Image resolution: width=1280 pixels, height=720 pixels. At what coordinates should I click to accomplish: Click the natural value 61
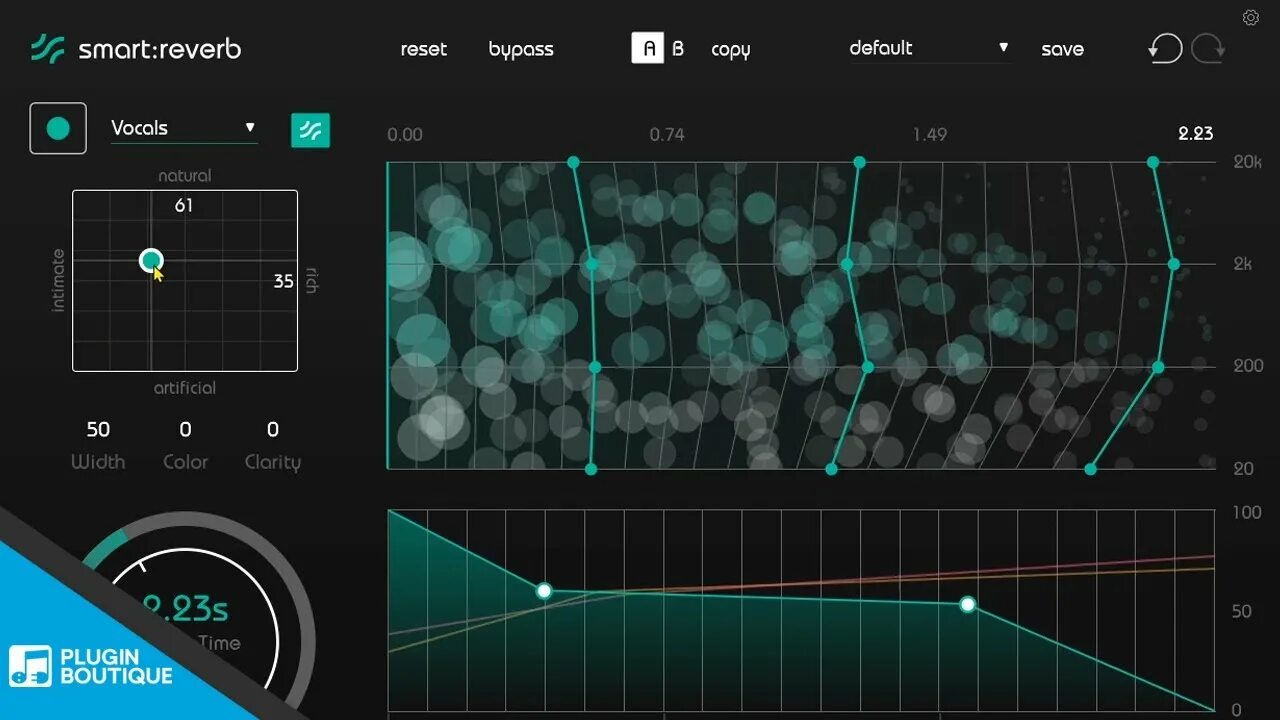click(183, 205)
